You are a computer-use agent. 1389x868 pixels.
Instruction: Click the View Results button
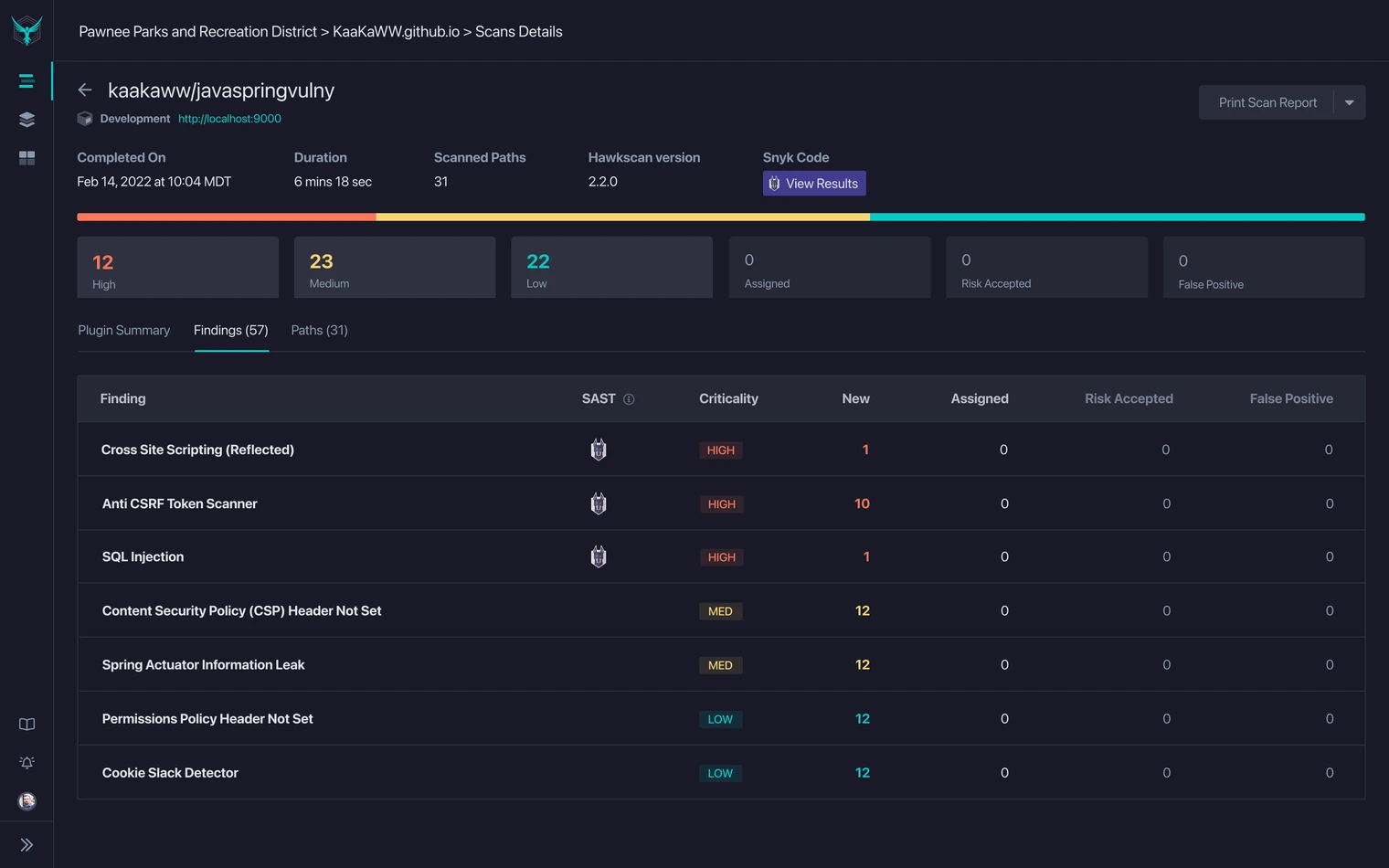tap(814, 183)
